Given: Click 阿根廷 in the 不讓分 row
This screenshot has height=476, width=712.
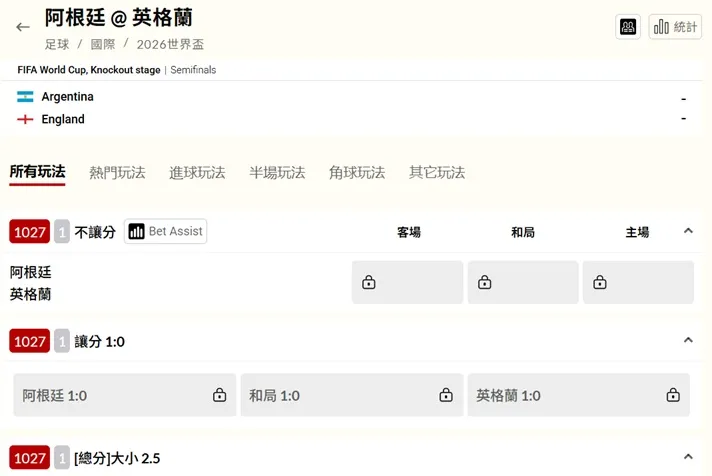Looking at the screenshot, I should click(x=30, y=273).
